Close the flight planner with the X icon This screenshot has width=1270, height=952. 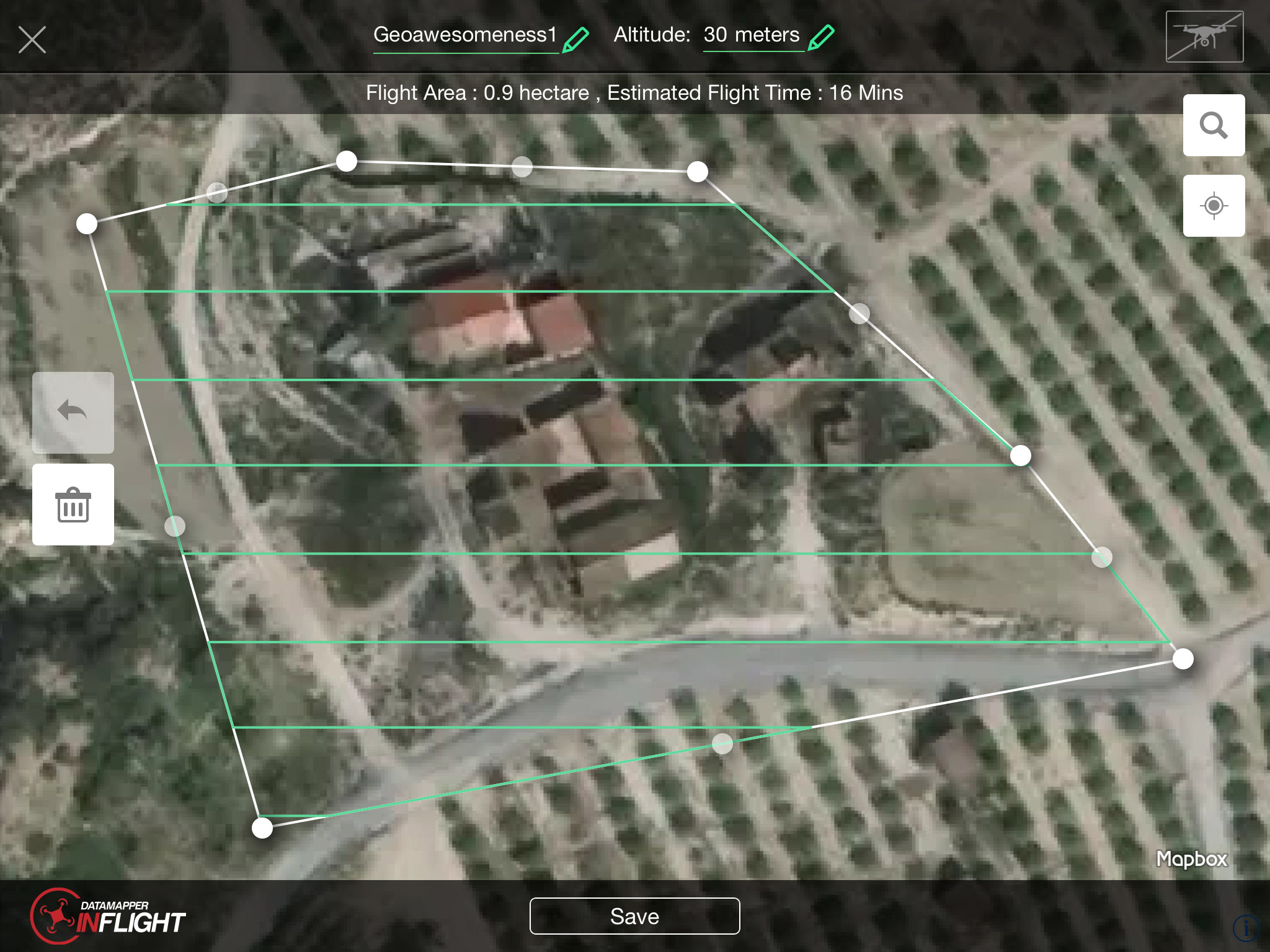pyautogui.click(x=32, y=40)
